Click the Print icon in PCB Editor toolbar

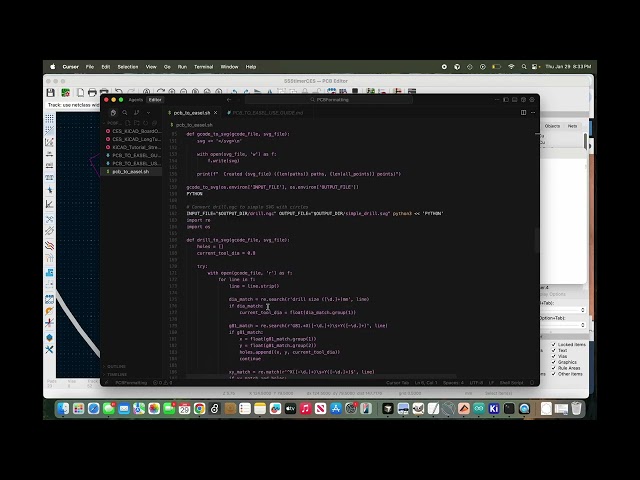pos(92,93)
